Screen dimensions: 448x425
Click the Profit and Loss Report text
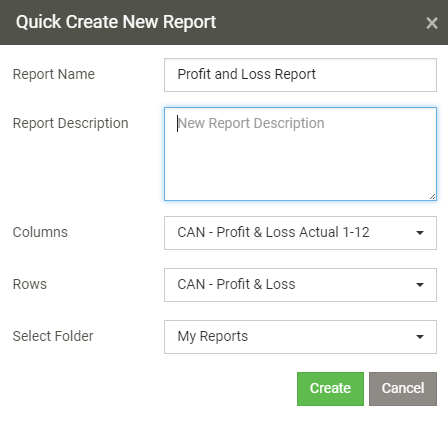coord(246,74)
